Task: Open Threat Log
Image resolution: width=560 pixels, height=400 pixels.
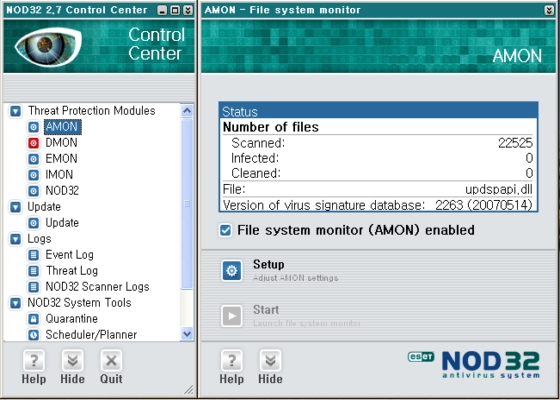Action: (72, 271)
